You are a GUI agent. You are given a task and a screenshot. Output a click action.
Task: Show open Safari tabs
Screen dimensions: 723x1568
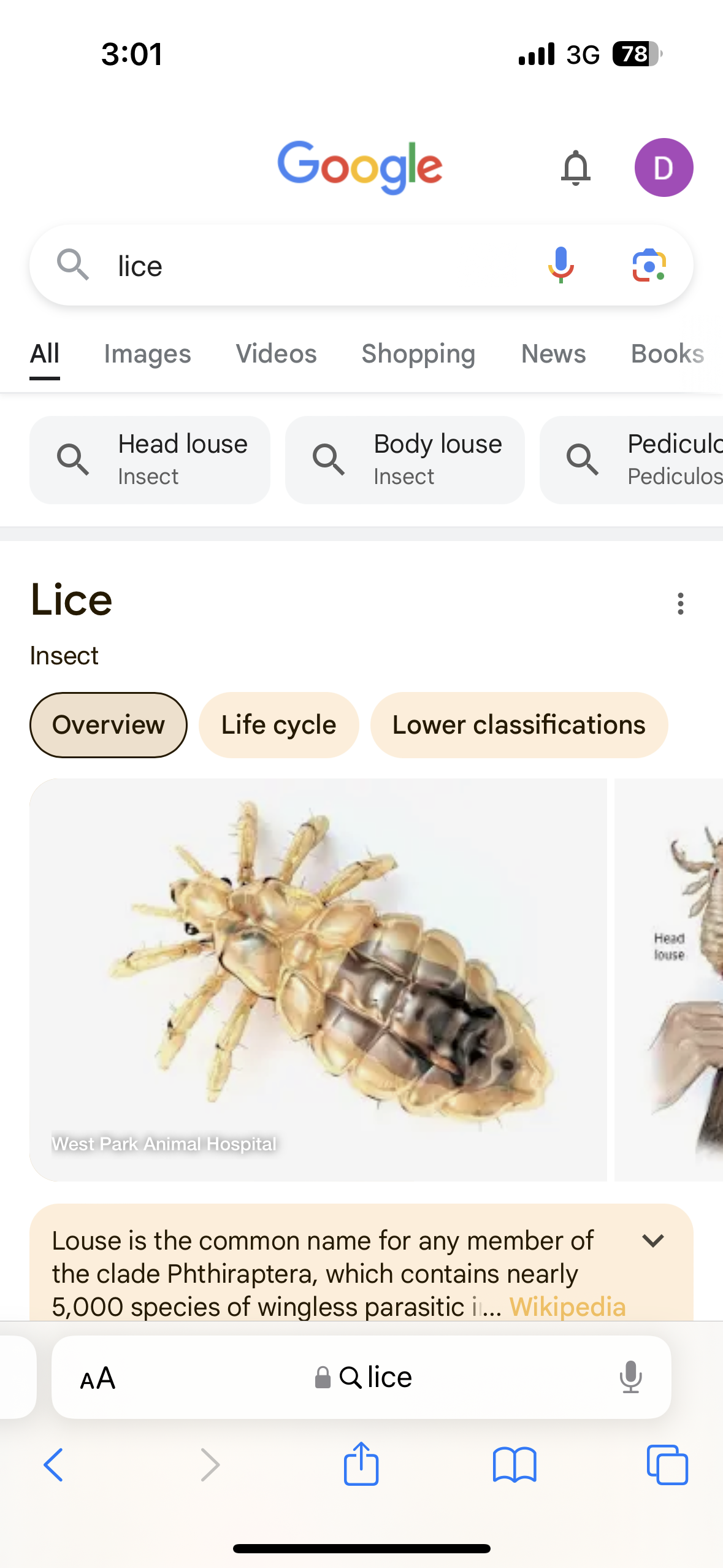tap(667, 1464)
